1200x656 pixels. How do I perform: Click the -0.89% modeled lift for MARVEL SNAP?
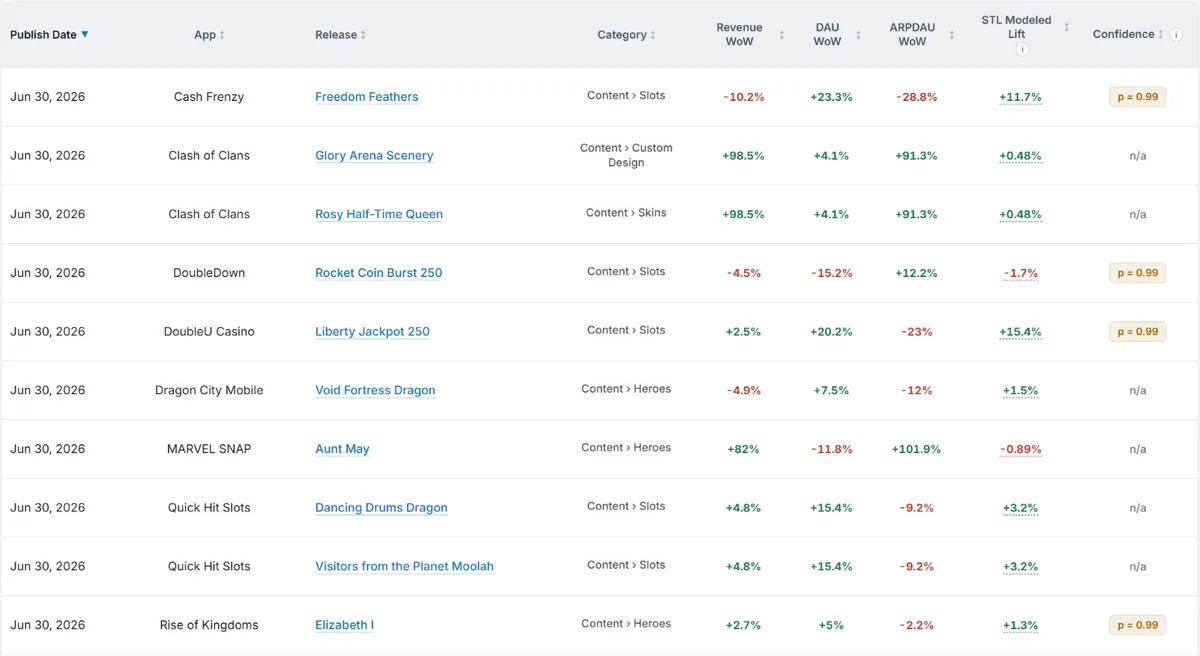point(1020,449)
